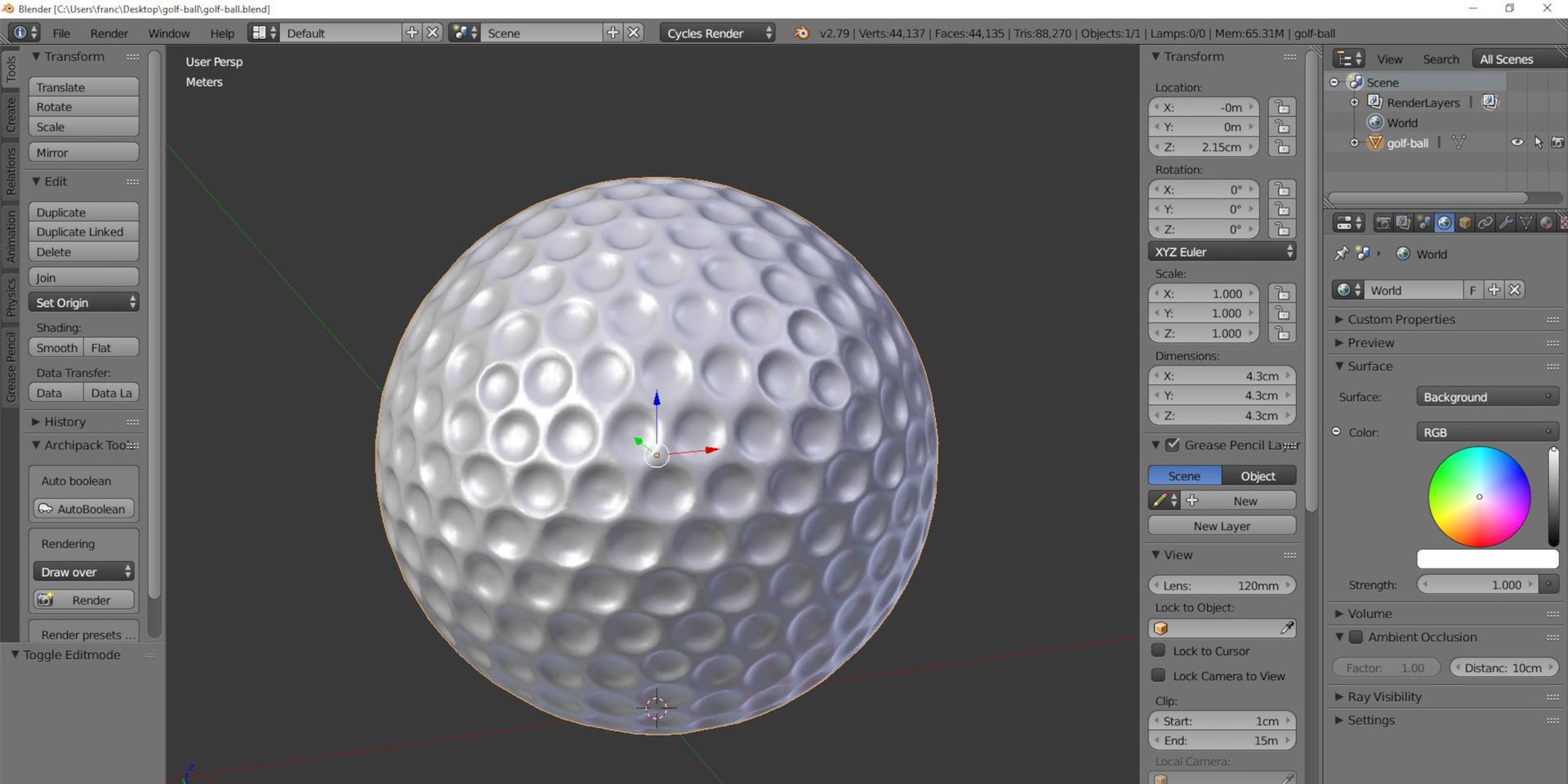Enable Lock to Cursor checkbox
Screen dimensions: 1568x784
(1158, 650)
